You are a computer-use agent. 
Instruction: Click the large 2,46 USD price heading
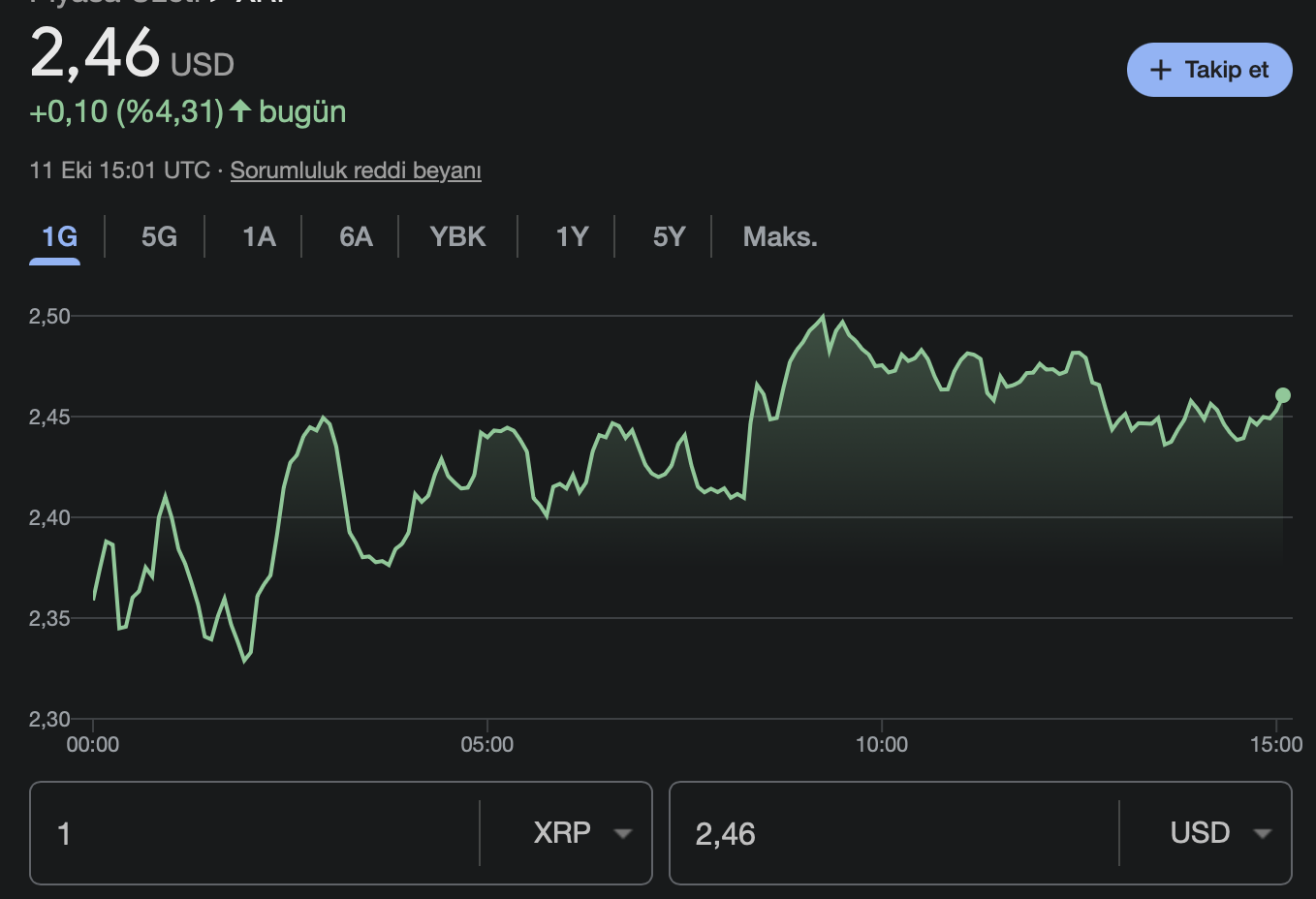point(132,54)
